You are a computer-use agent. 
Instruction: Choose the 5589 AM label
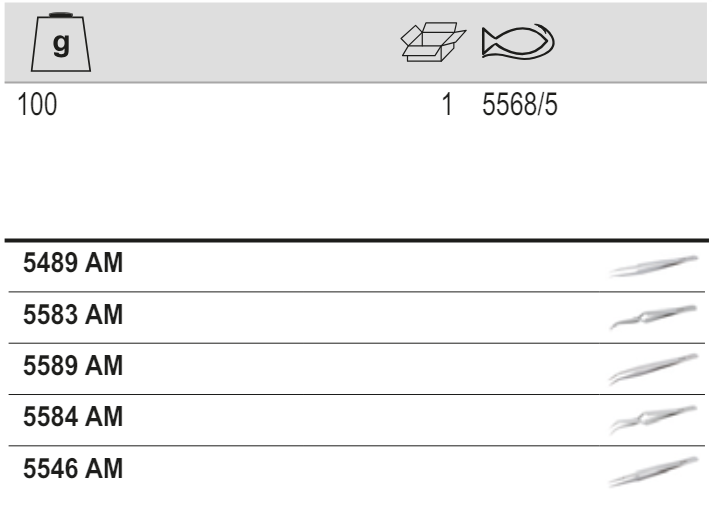(71, 367)
